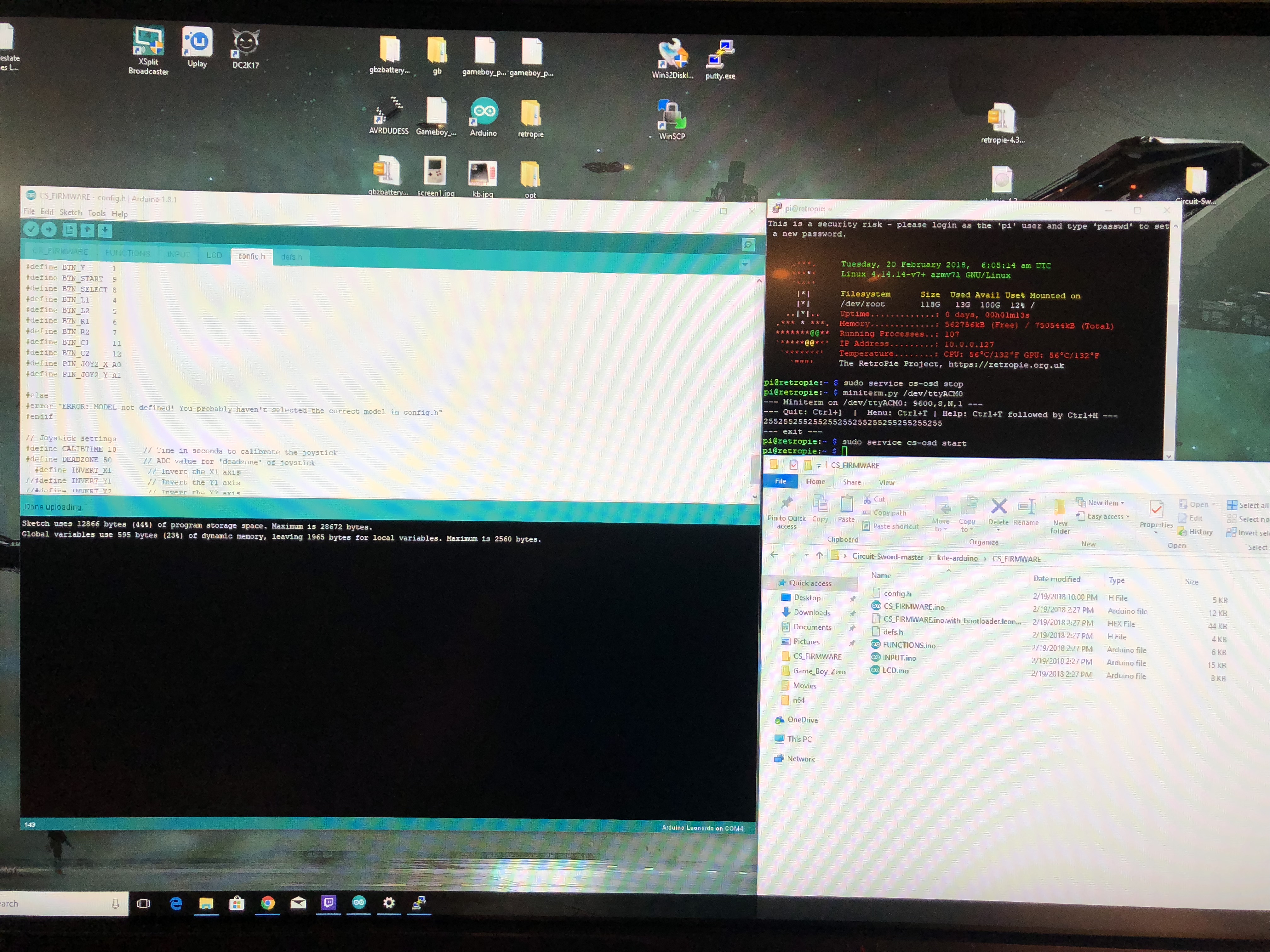1270x952 pixels.
Task: Click the Paste icon in Explorer ribbon
Action: [x=846, y=509]
